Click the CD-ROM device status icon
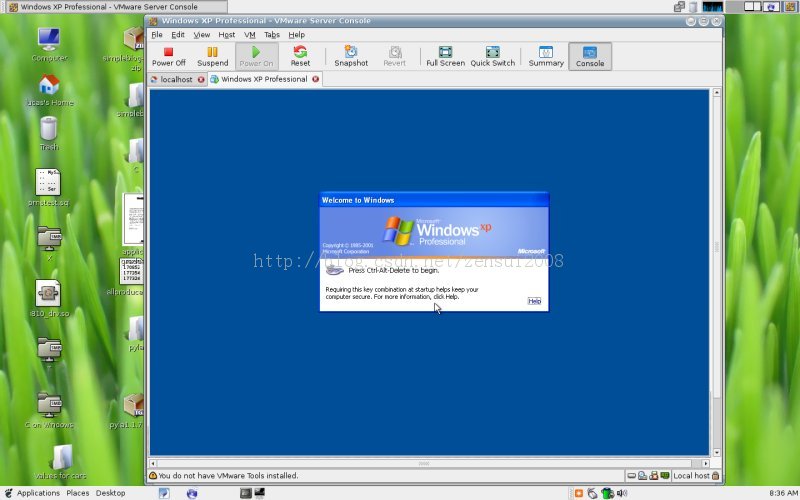800x500 pixels. click(x=642, y=476)
